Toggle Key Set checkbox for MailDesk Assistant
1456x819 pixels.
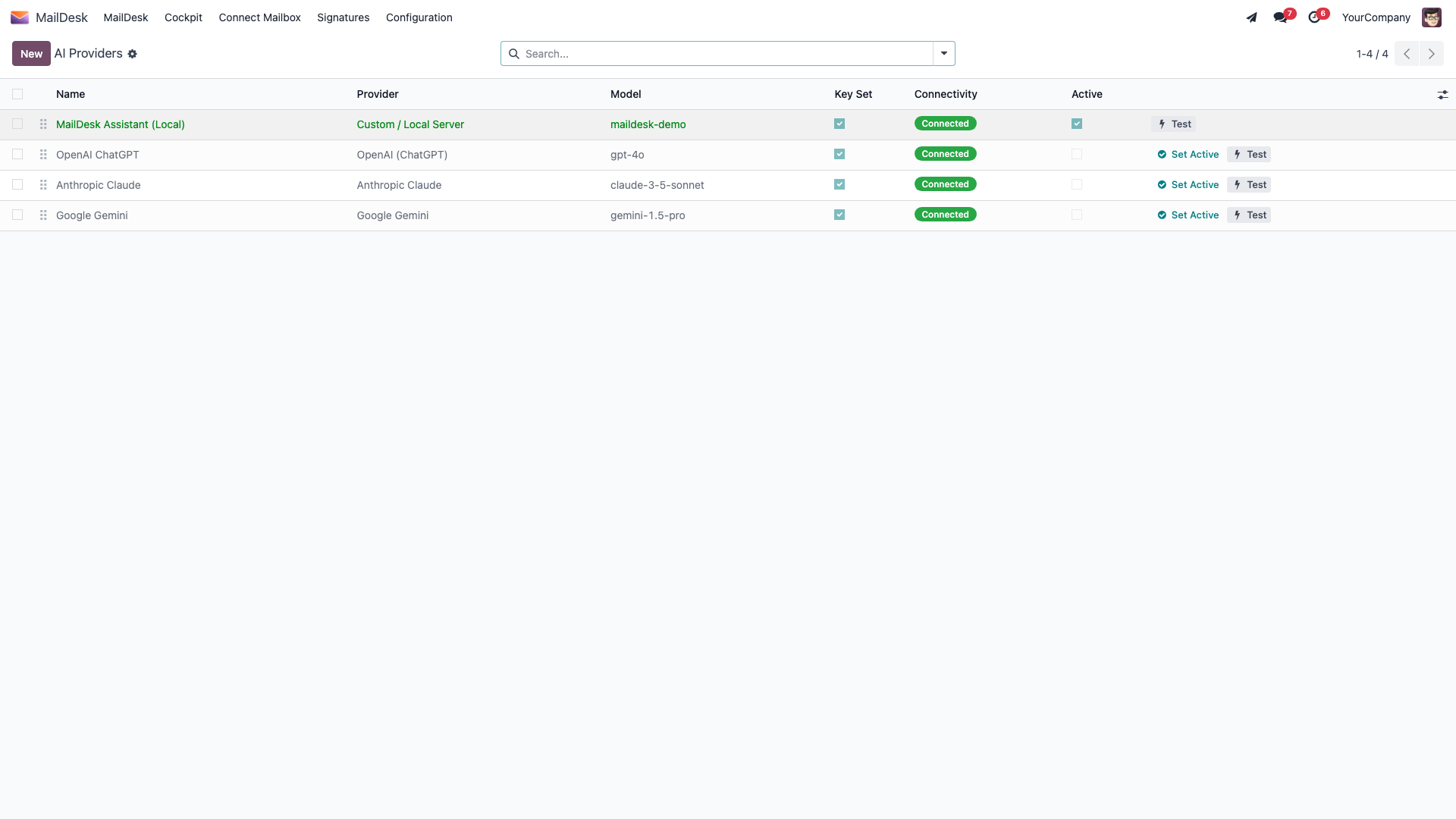[x=839, y=124]
